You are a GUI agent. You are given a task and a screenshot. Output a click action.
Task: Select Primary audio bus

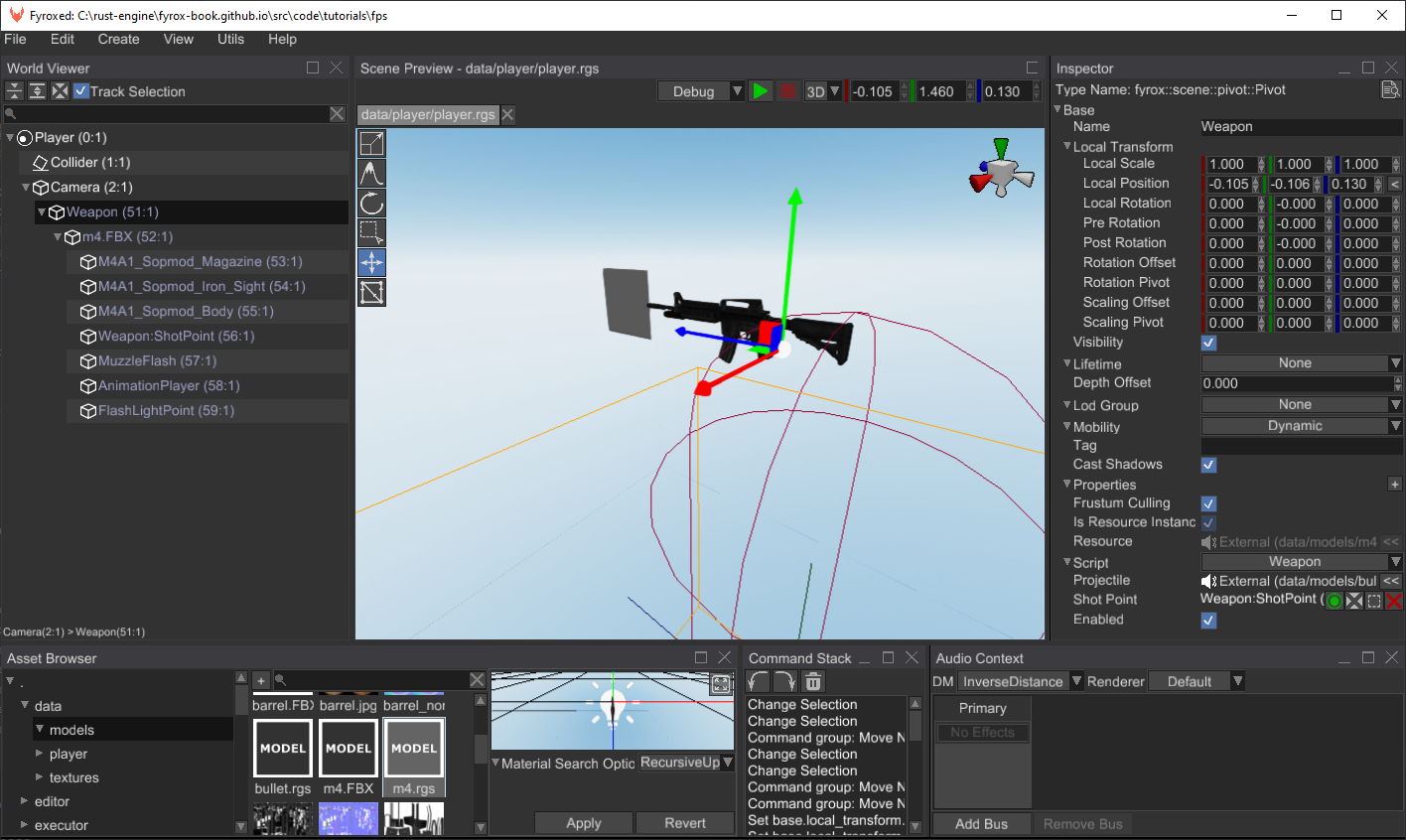983,708
